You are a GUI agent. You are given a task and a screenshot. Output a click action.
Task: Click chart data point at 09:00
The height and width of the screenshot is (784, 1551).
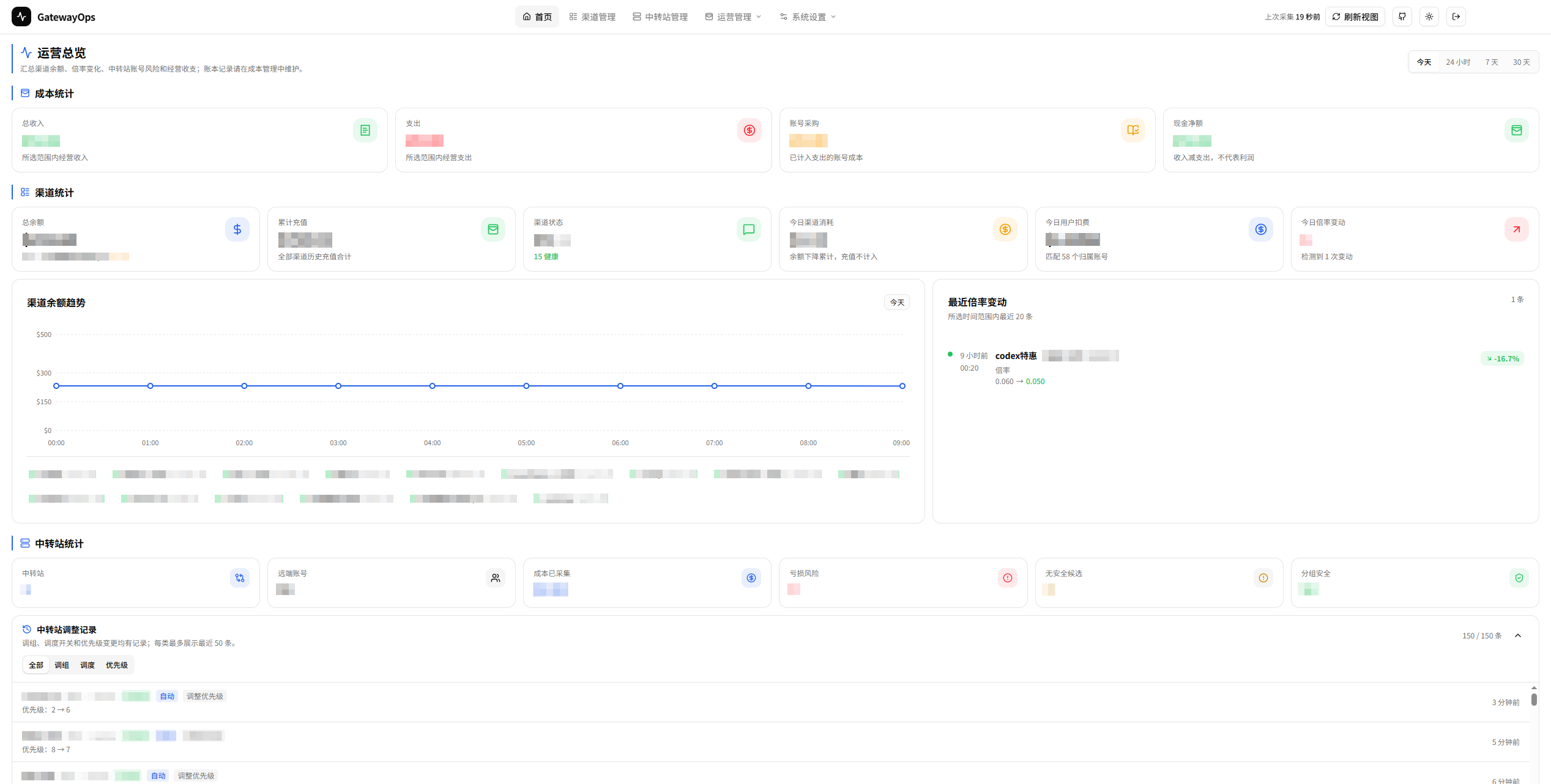902,386
